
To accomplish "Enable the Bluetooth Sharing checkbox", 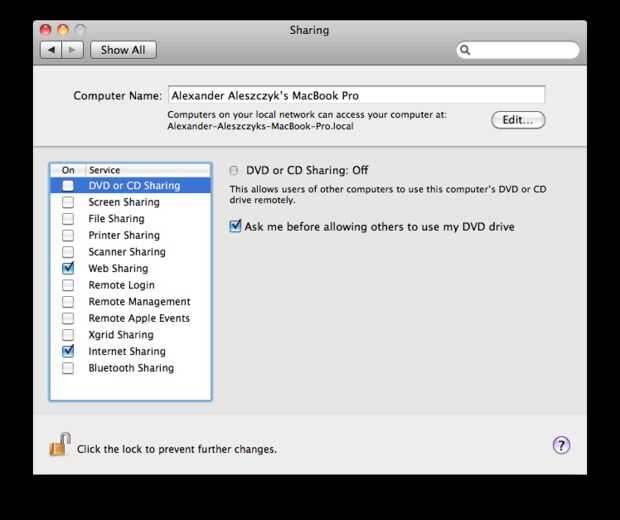I will coord(68,368).
